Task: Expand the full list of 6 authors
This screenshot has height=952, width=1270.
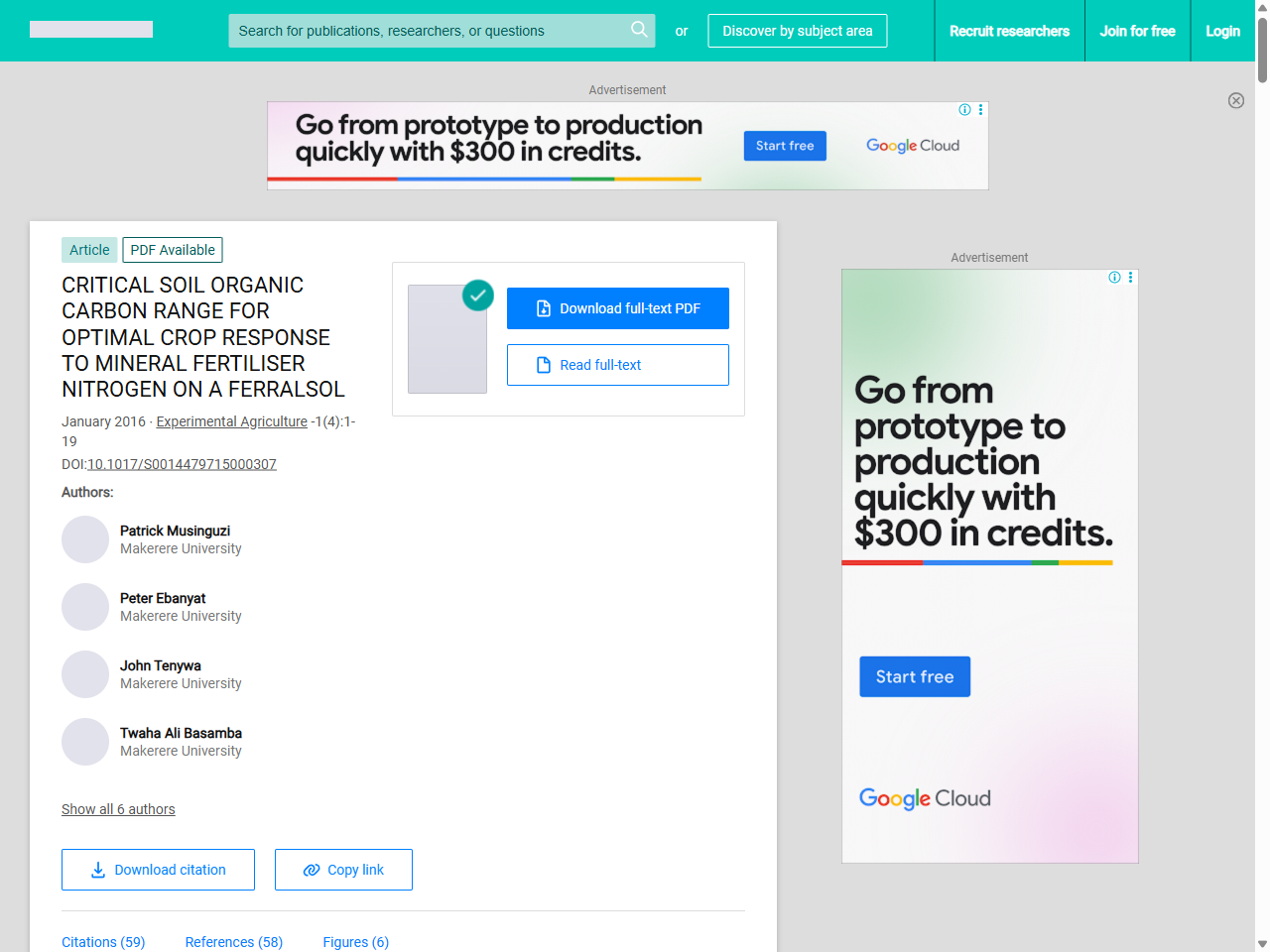Action: tap(118, 809)
